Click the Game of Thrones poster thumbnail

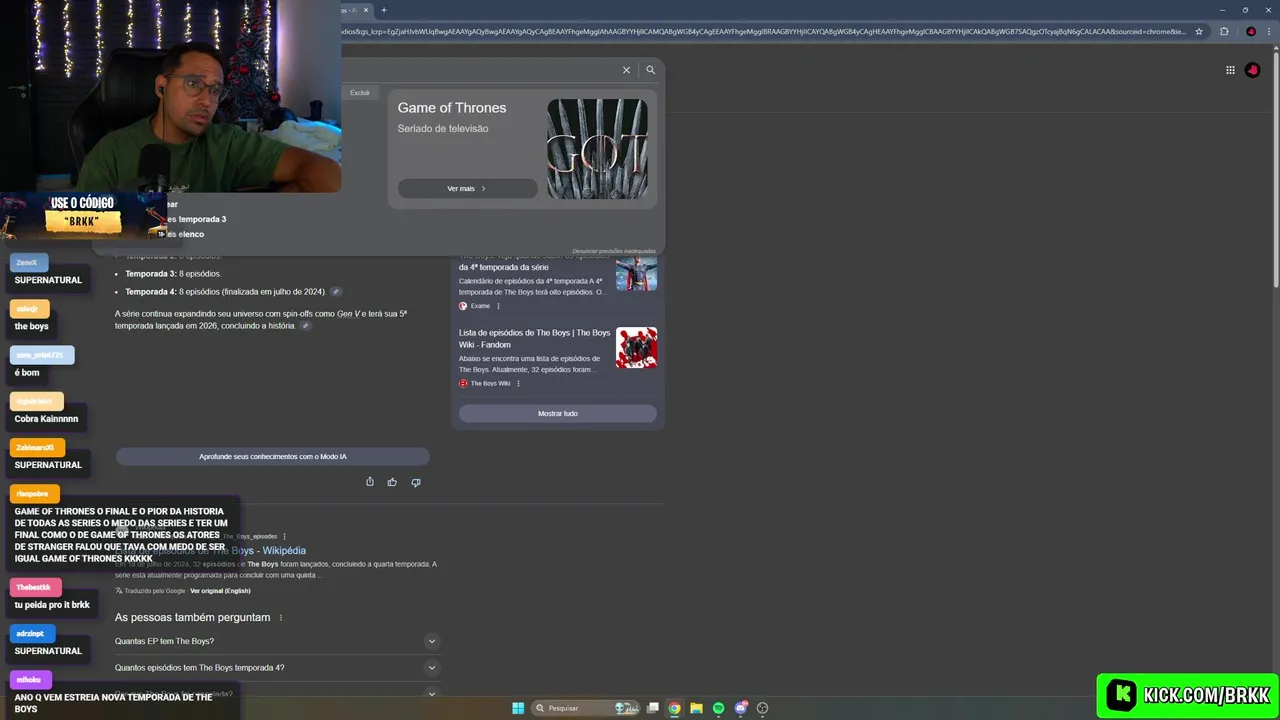597,148
